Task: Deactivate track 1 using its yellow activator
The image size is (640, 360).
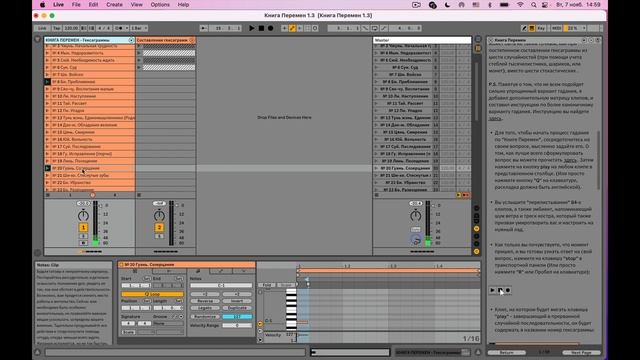Action: pyautogui.click(x=83, y=227)
